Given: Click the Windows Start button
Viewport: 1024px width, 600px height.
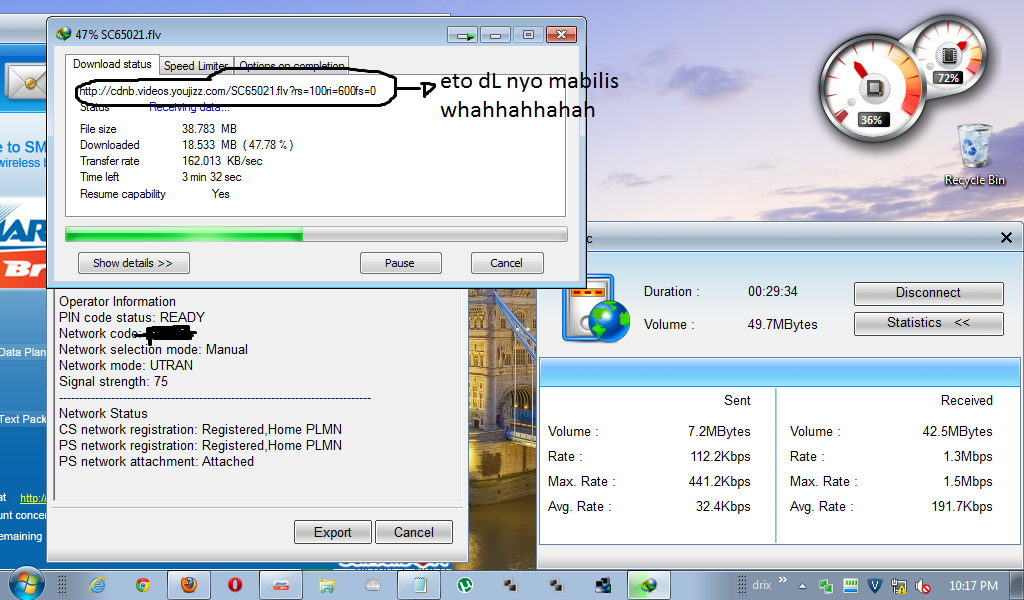Looking at the screenshot, I should coord(25,583).
